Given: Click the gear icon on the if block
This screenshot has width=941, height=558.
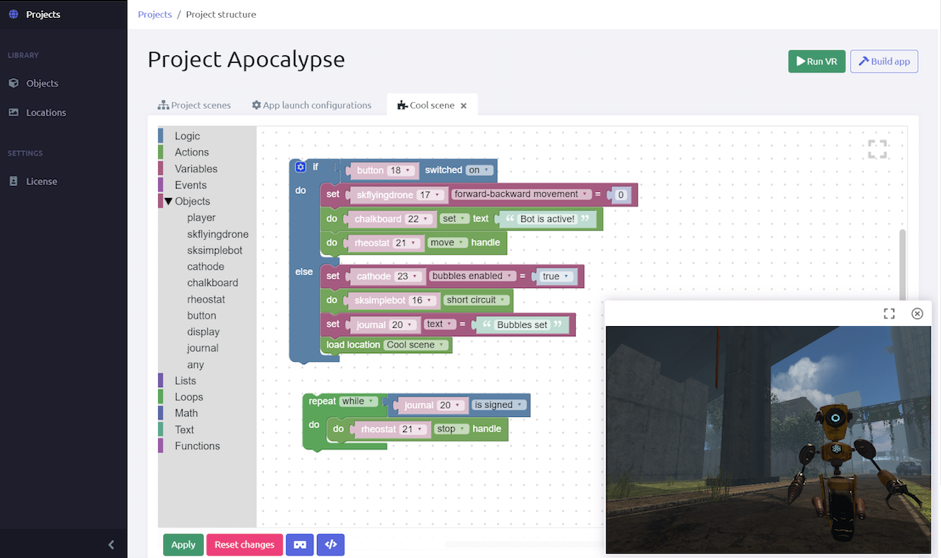Looking at the screenshot, I should click(300, 168).
